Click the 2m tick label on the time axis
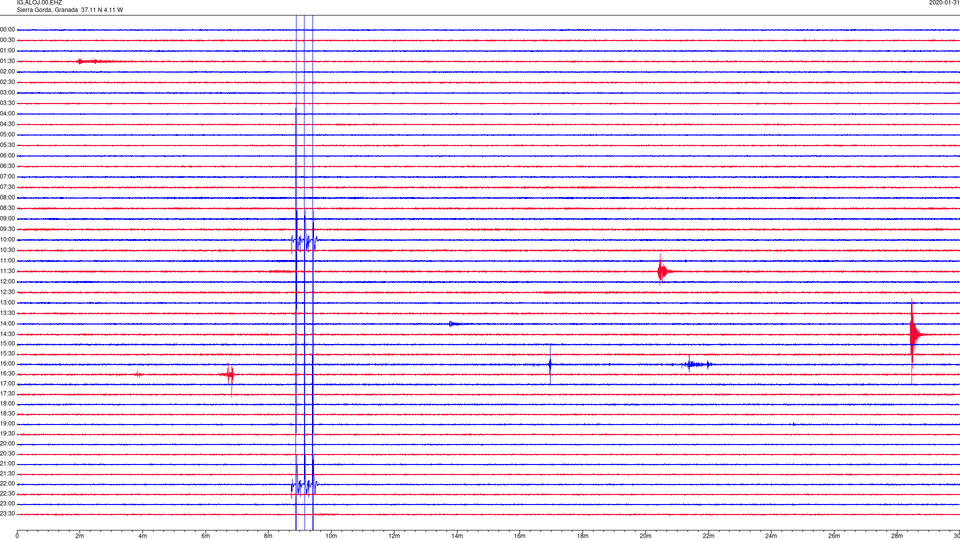The width and height of the screenshot is (960, 540). coord(80,536)
